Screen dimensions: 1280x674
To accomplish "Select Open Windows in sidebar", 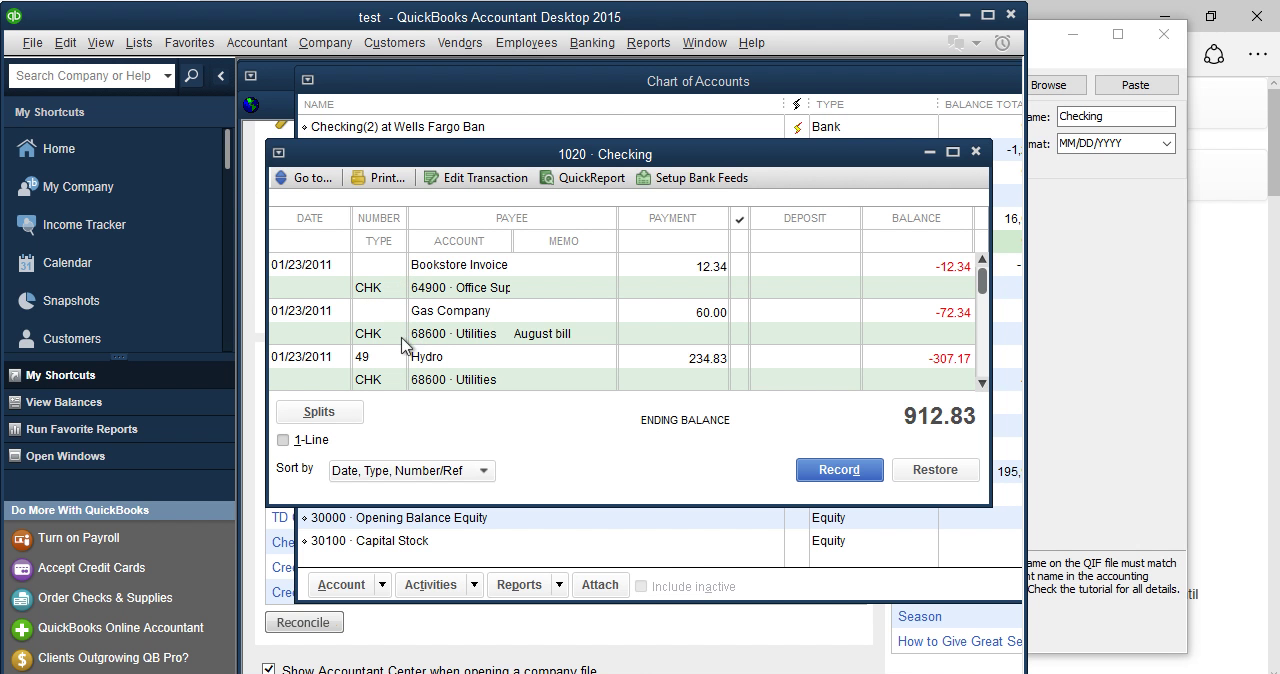I will [65, 456].
